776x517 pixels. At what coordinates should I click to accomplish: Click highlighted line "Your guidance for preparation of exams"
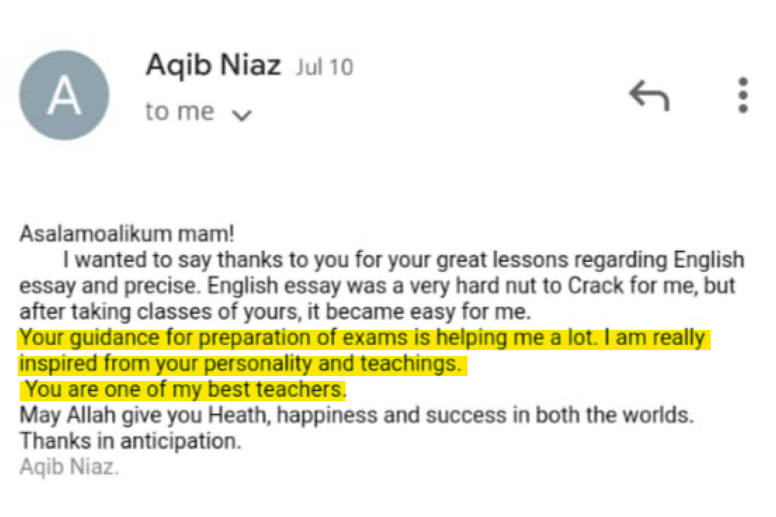coord(363,338)
